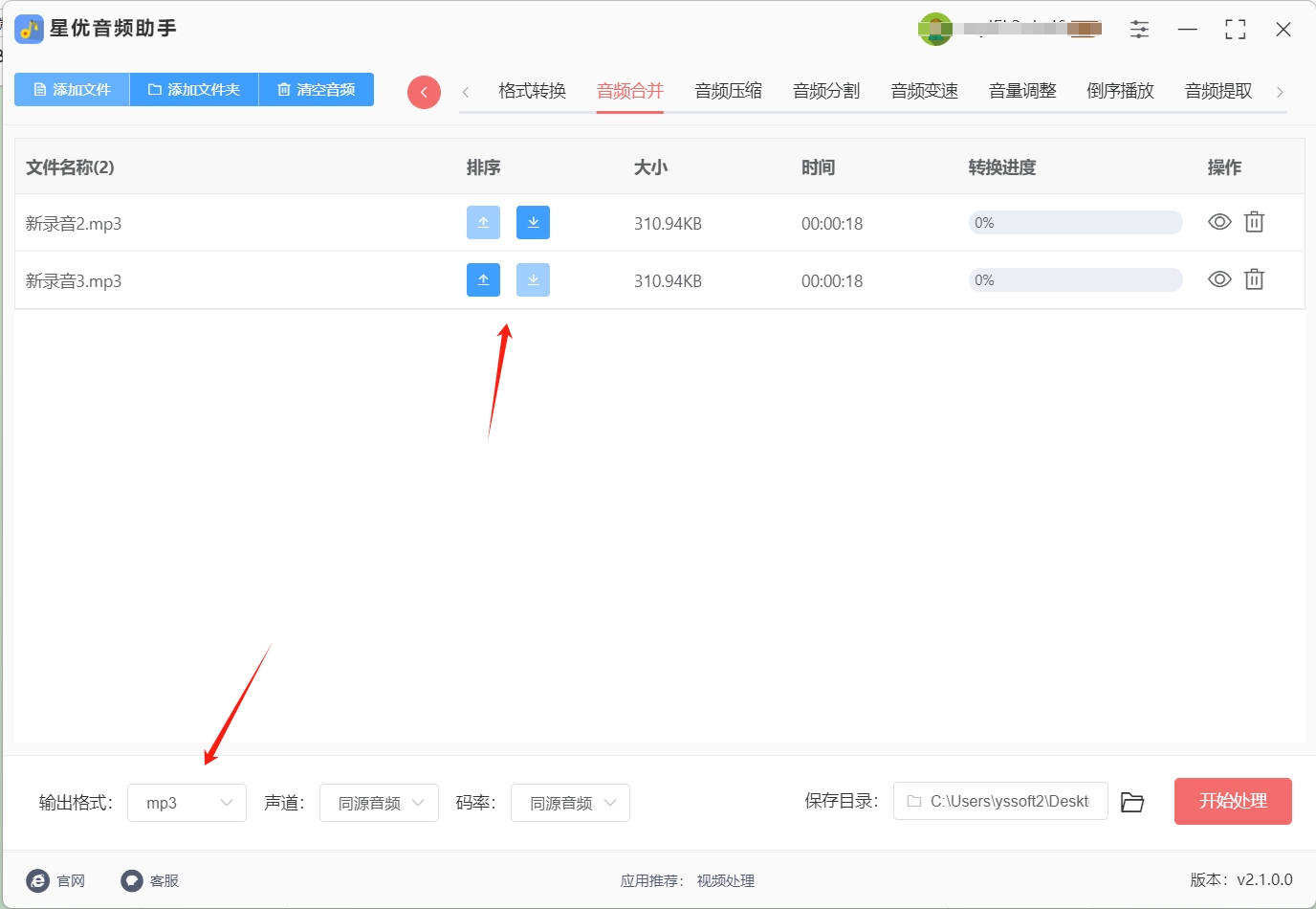1316x909 pixels.
Task: Switch to the 格式转换 tab
Action: point(533,91)
